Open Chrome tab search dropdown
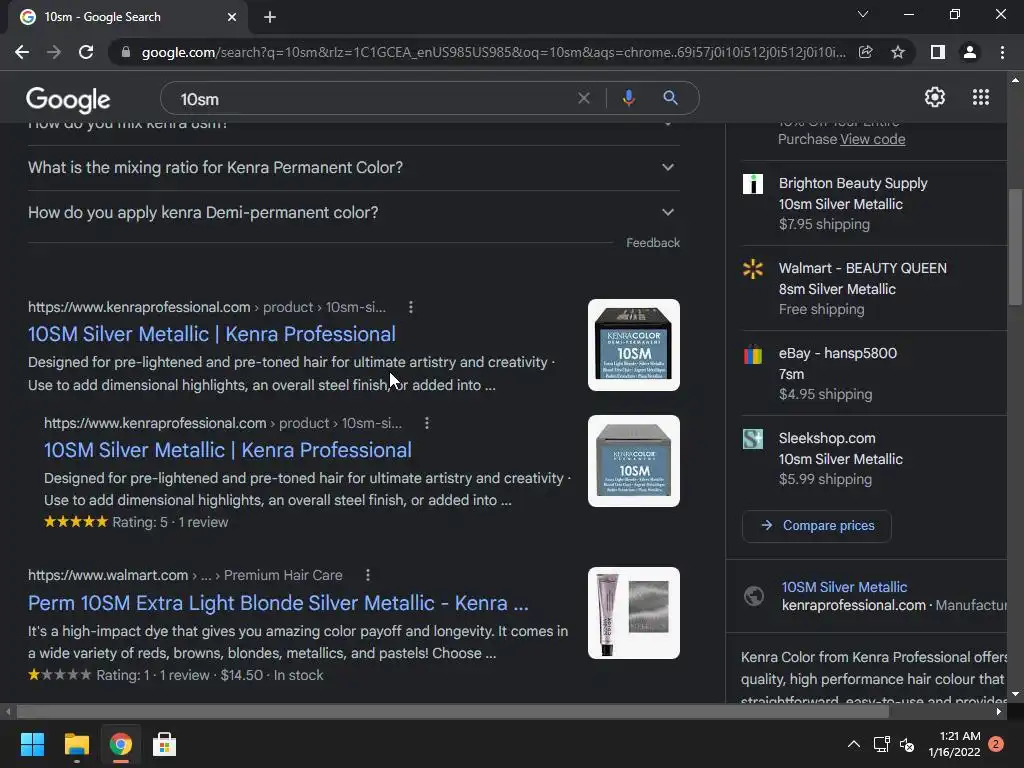This screenshot has width=1024, height=768. point(863,14)
